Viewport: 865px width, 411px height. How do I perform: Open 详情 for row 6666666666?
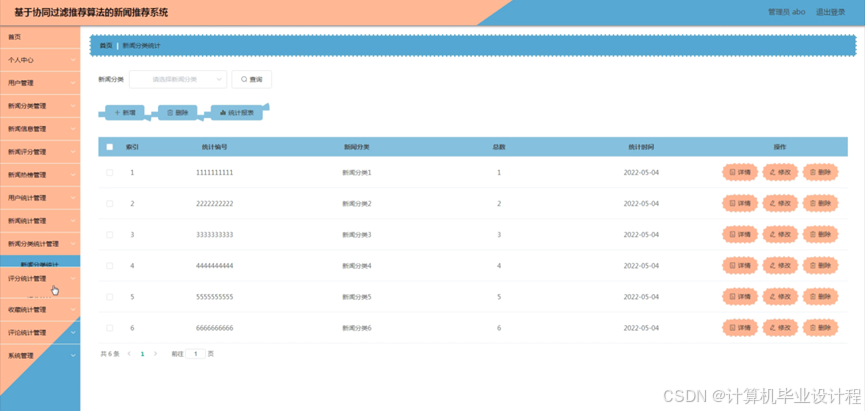(x=740, y=328)
